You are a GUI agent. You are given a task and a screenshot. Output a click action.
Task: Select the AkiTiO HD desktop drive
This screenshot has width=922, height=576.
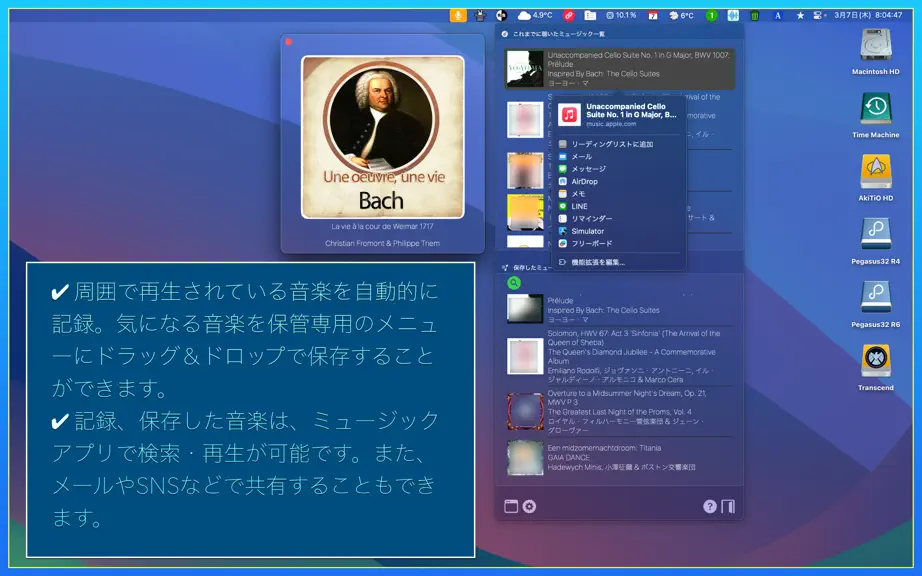click(x=876, y=178)
